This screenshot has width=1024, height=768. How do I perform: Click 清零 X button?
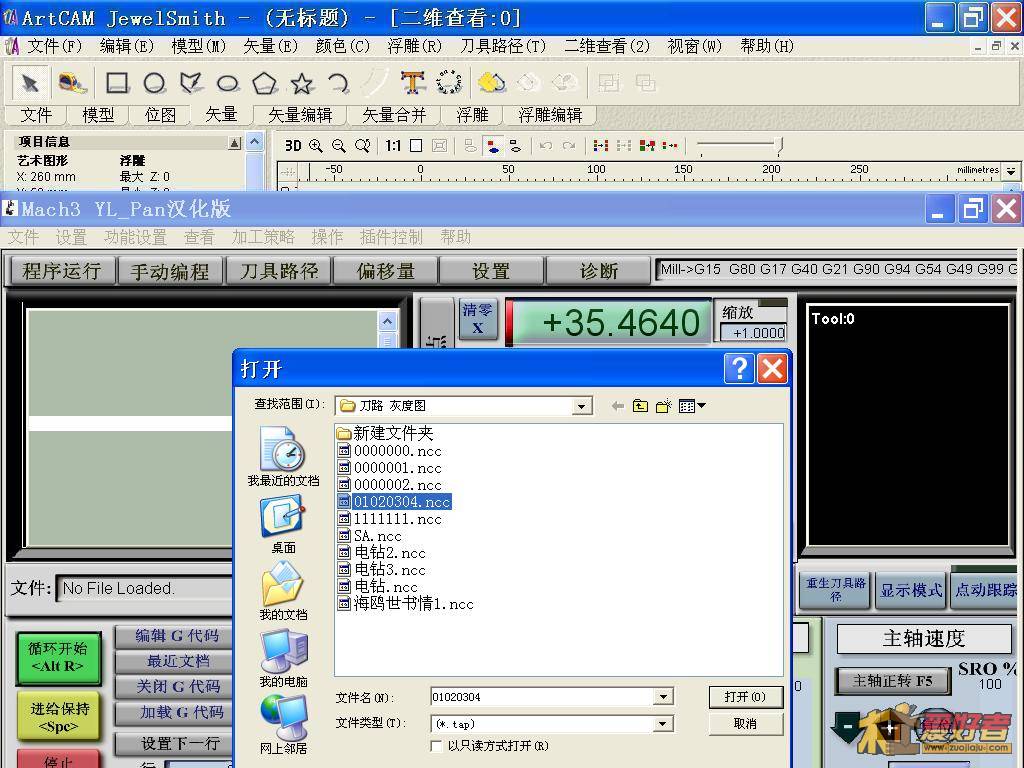[477, 319]
